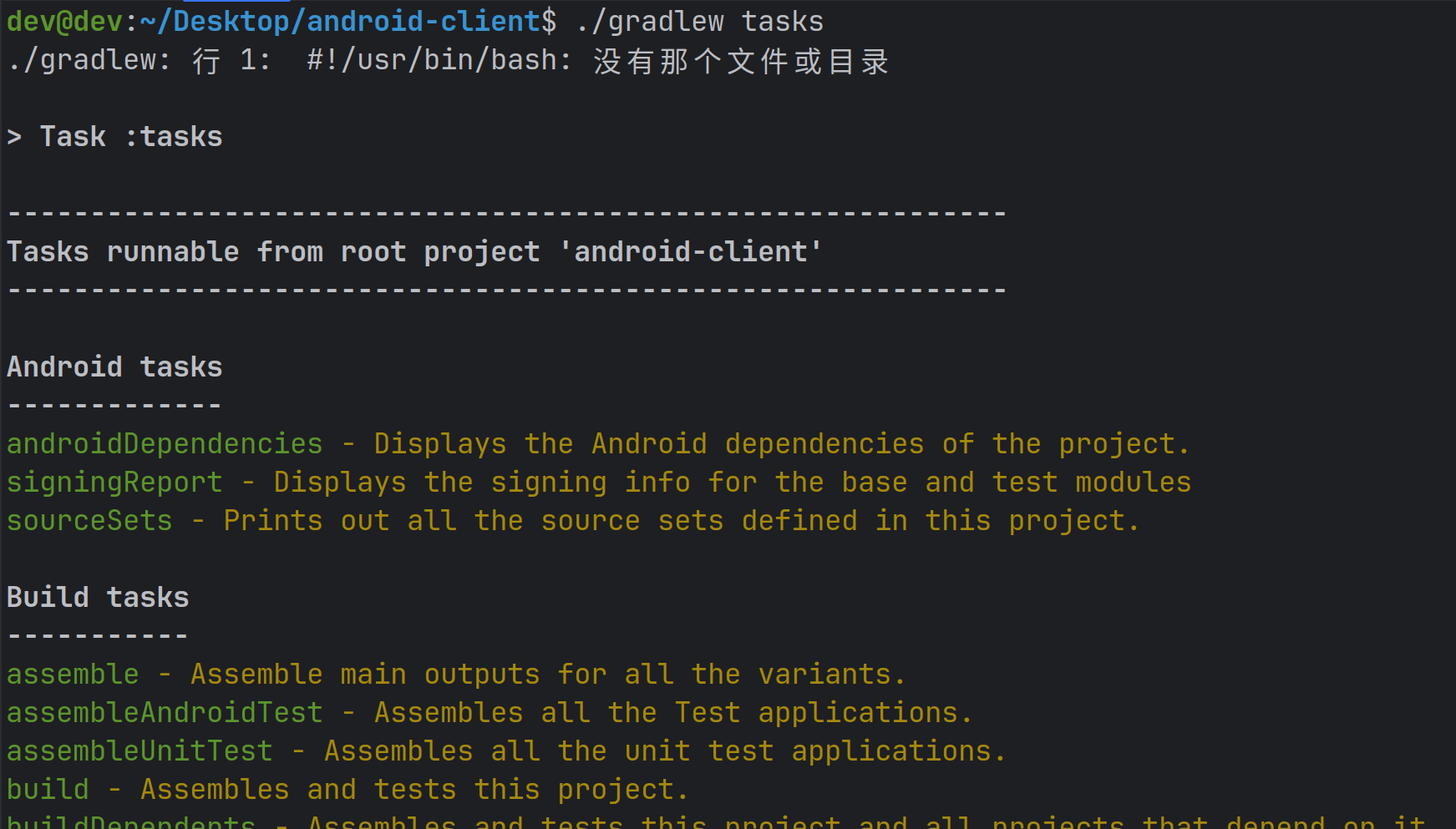This screenshot has height=829, width=1456.
Task: Click the '> Task :tasks' line
Action: [114, 137]
